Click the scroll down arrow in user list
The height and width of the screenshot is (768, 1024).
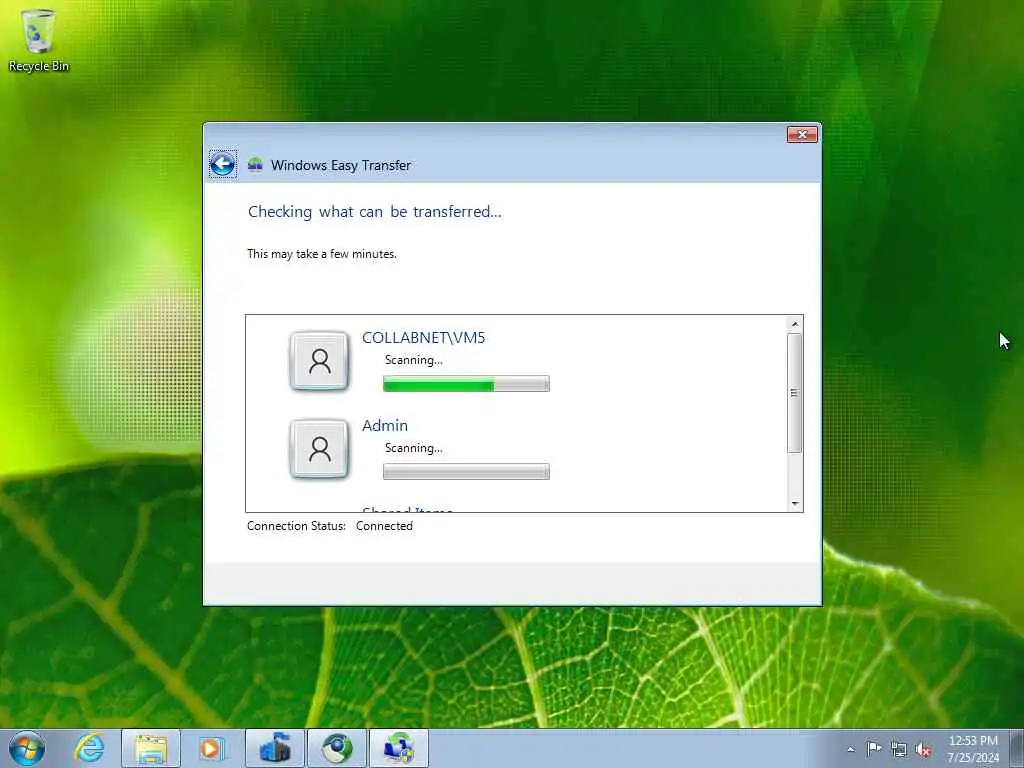pyautogui.click(x=794, y=504)
